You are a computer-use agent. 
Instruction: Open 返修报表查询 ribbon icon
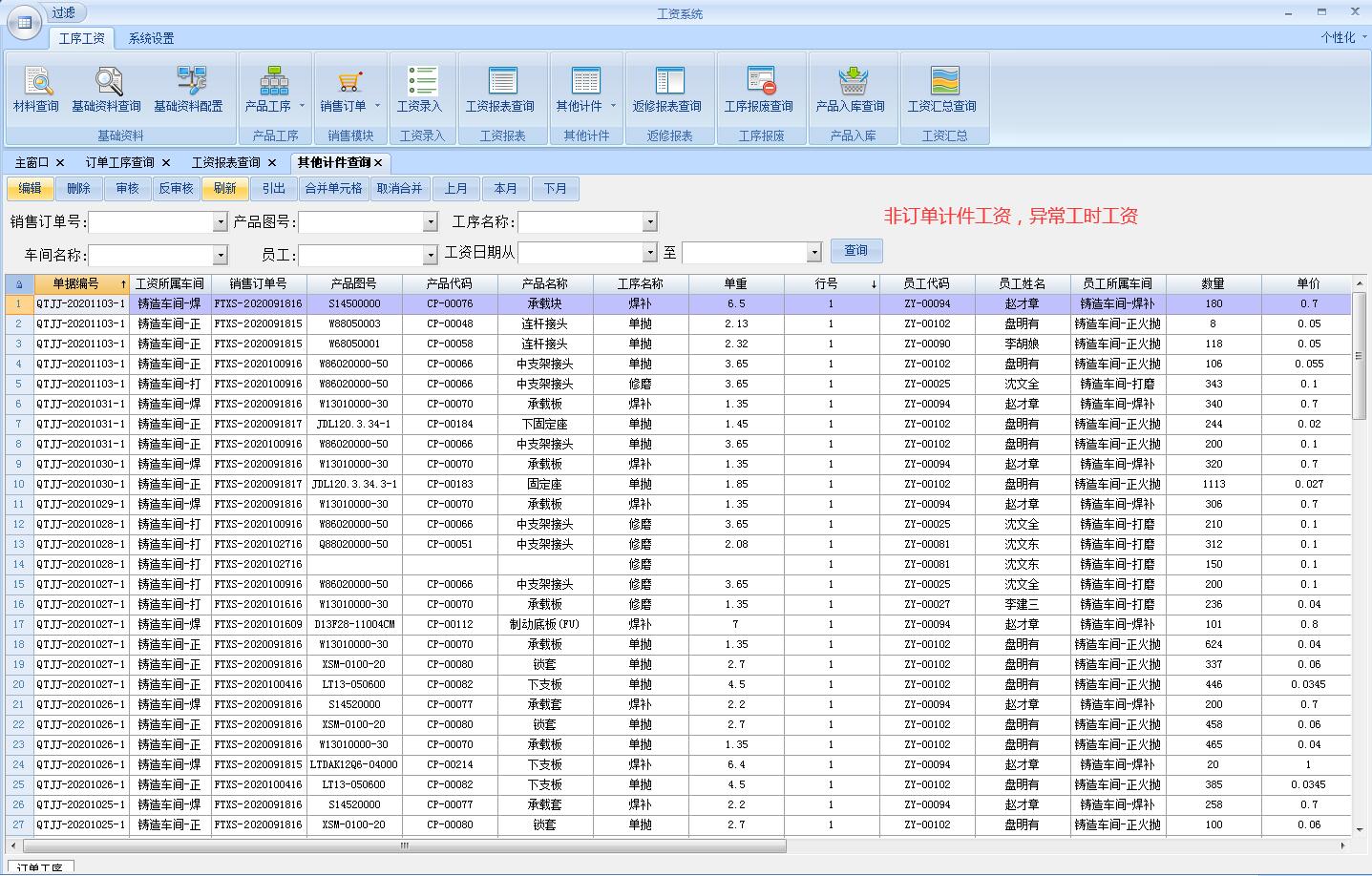coord(666,90)
